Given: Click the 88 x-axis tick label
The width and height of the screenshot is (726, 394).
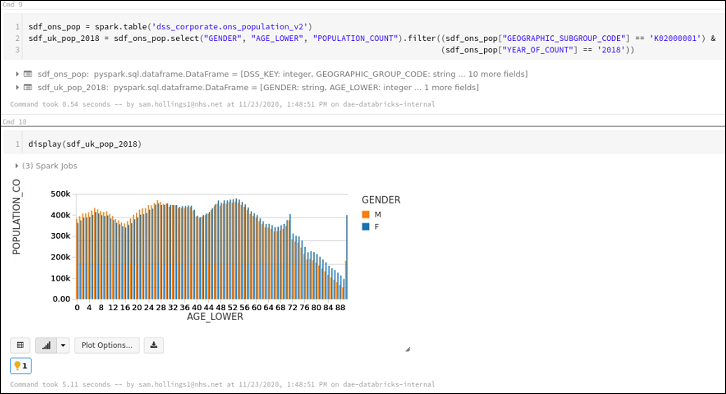Looking at the screenshot, I should (340, 307).
